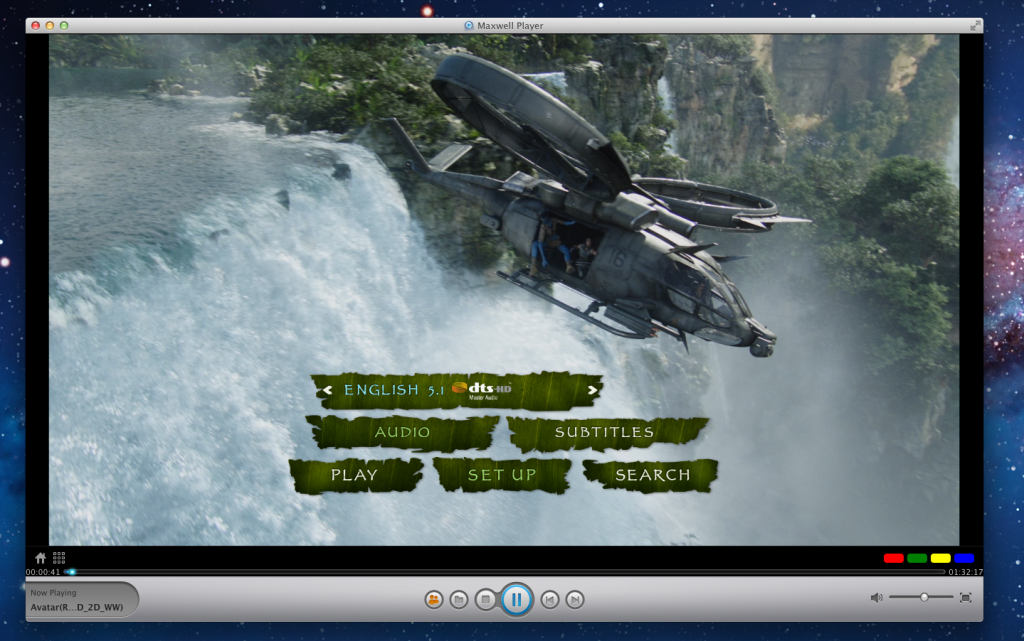Screen dimensions: 1024x641
Task: Skip to the next chapter
Action: click(575, 598)
